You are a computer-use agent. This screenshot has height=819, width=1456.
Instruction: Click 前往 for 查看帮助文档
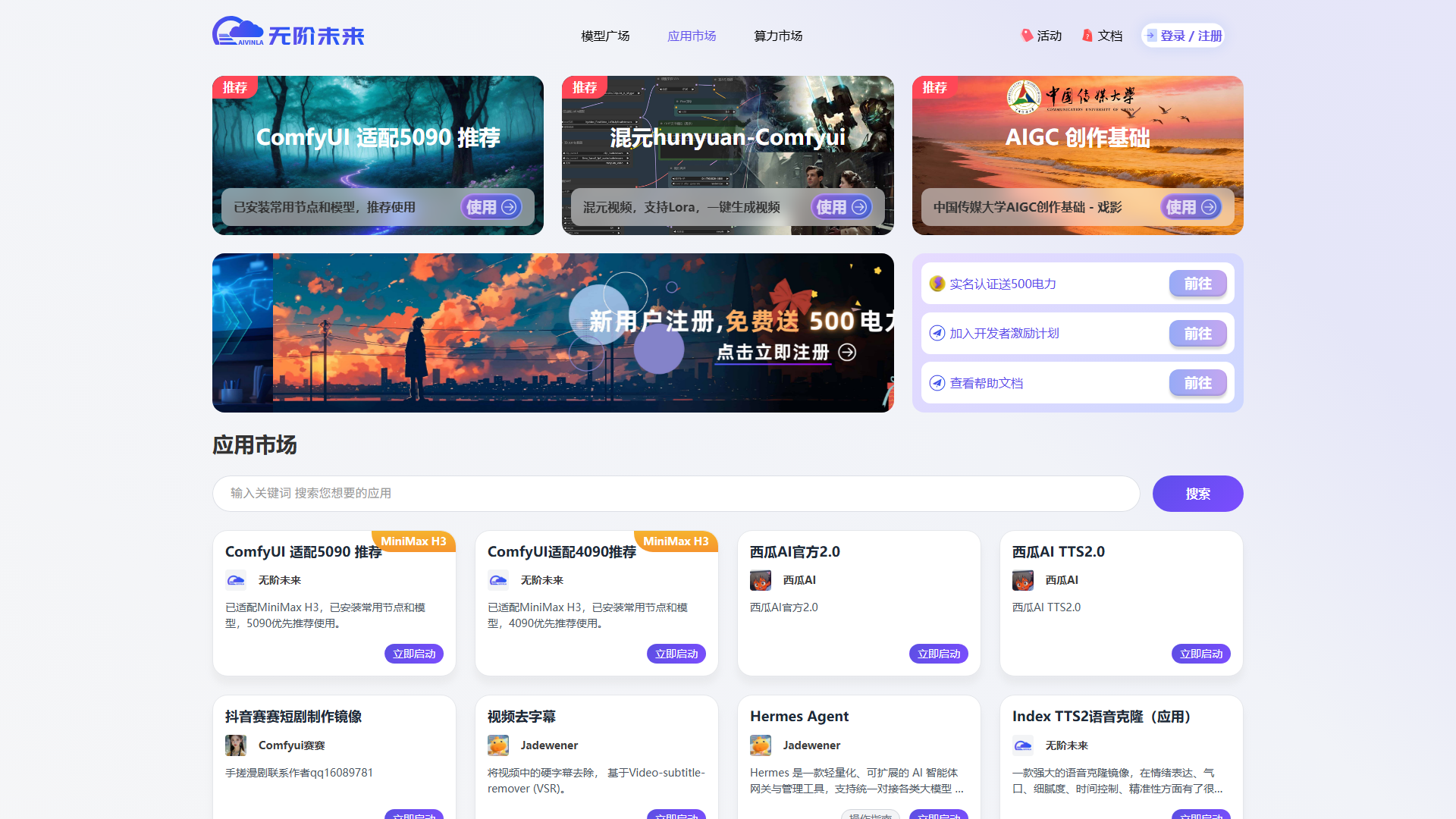click(1197, 383)
